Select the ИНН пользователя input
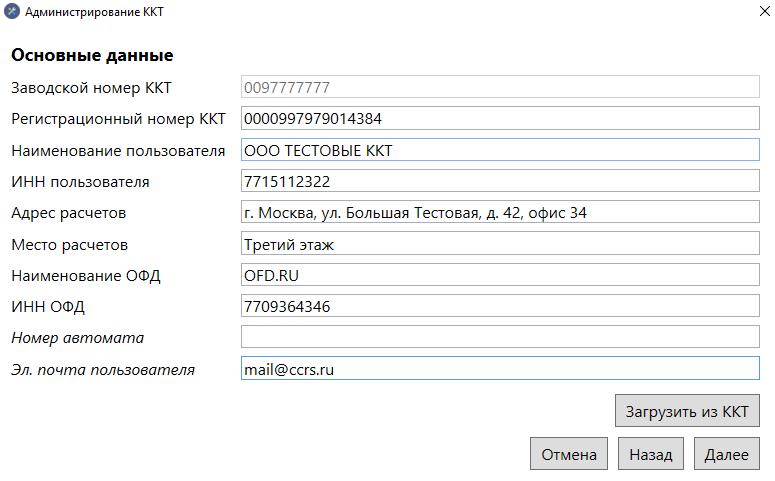 (x=500, y=181)
